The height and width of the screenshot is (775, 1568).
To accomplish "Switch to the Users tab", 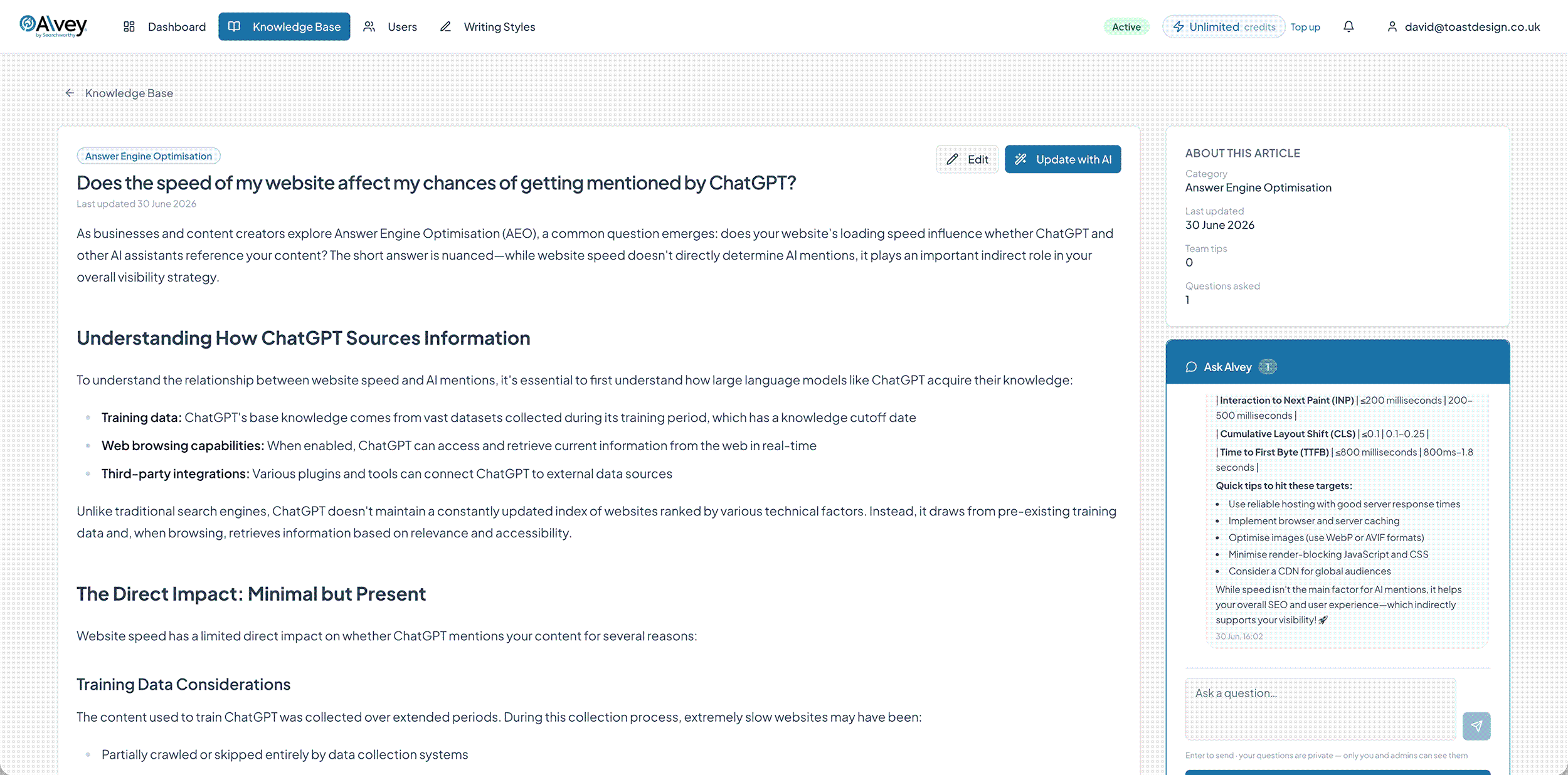I will [x=390, y=26].
